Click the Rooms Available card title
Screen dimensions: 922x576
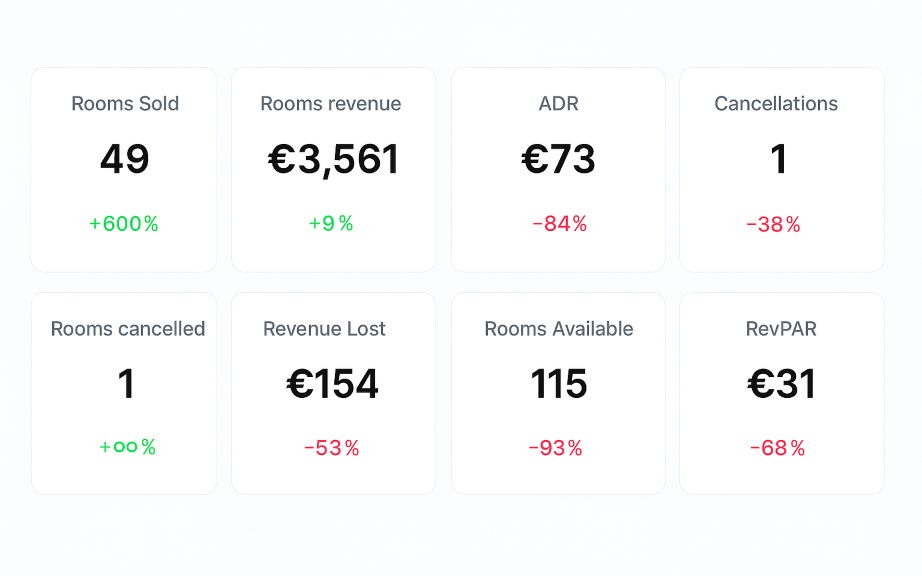point(559,329)
